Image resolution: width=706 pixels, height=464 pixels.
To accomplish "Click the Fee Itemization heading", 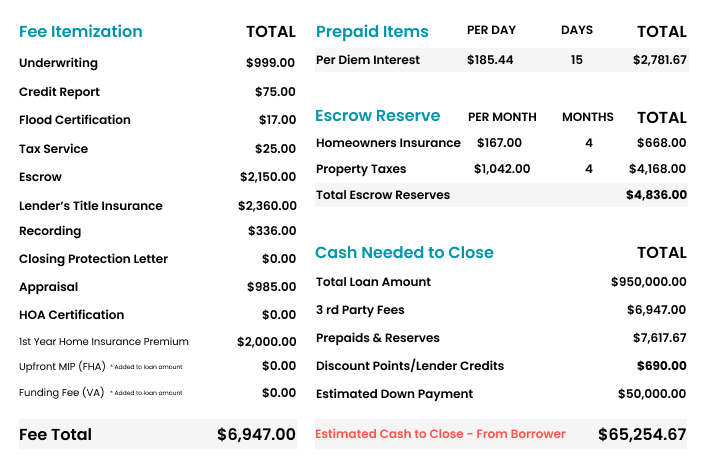I will (81, 31).
